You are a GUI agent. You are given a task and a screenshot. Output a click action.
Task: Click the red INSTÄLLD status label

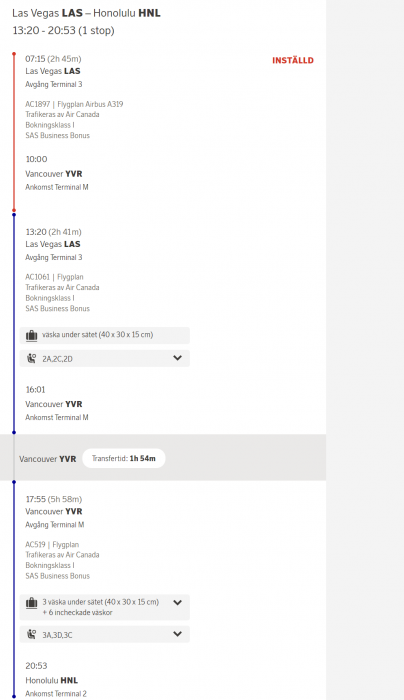coord(293,60)
